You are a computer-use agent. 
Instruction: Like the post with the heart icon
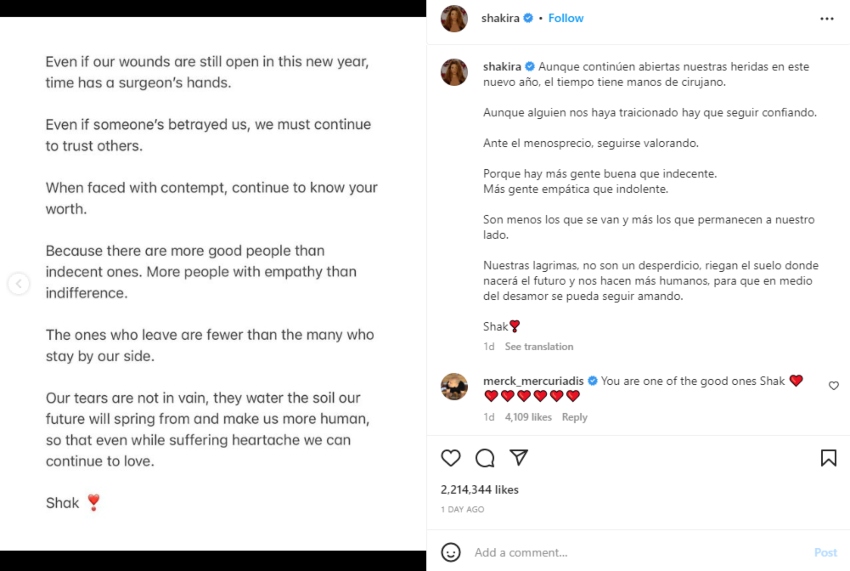click(451, 458)
